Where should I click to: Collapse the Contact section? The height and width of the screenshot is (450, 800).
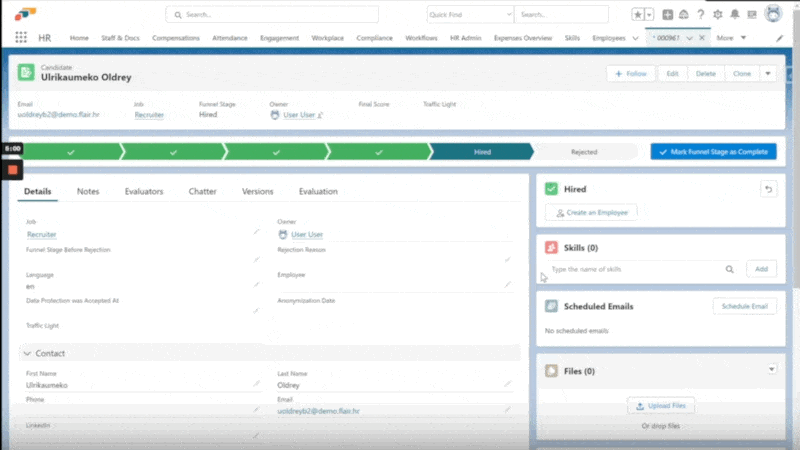tap(26, 353)
